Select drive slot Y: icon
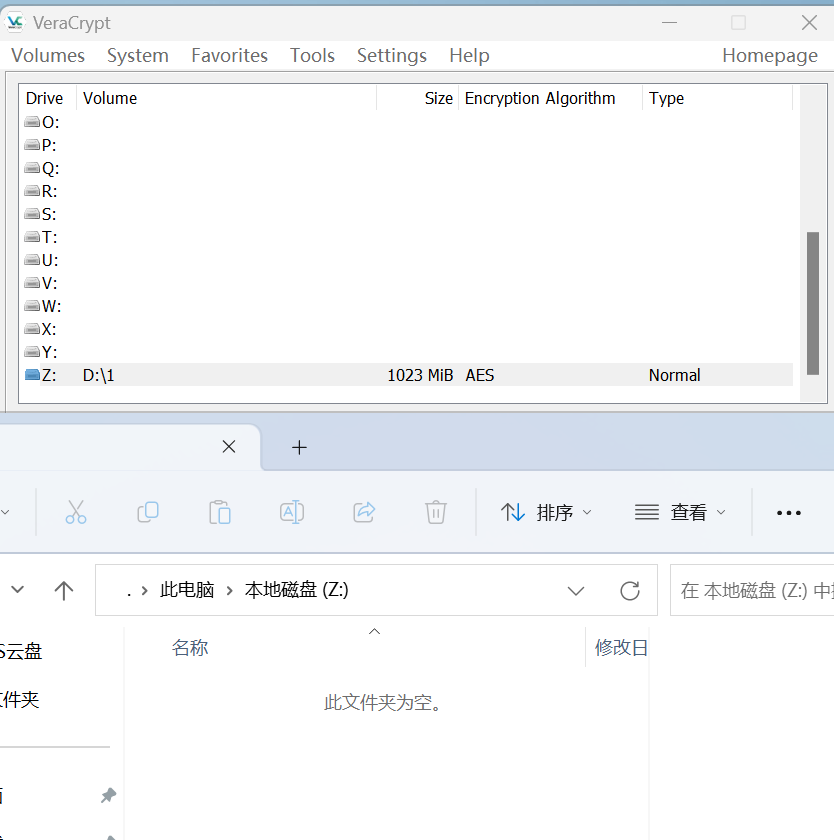Viewport: 834px width, 840px height. coord(32,352)
